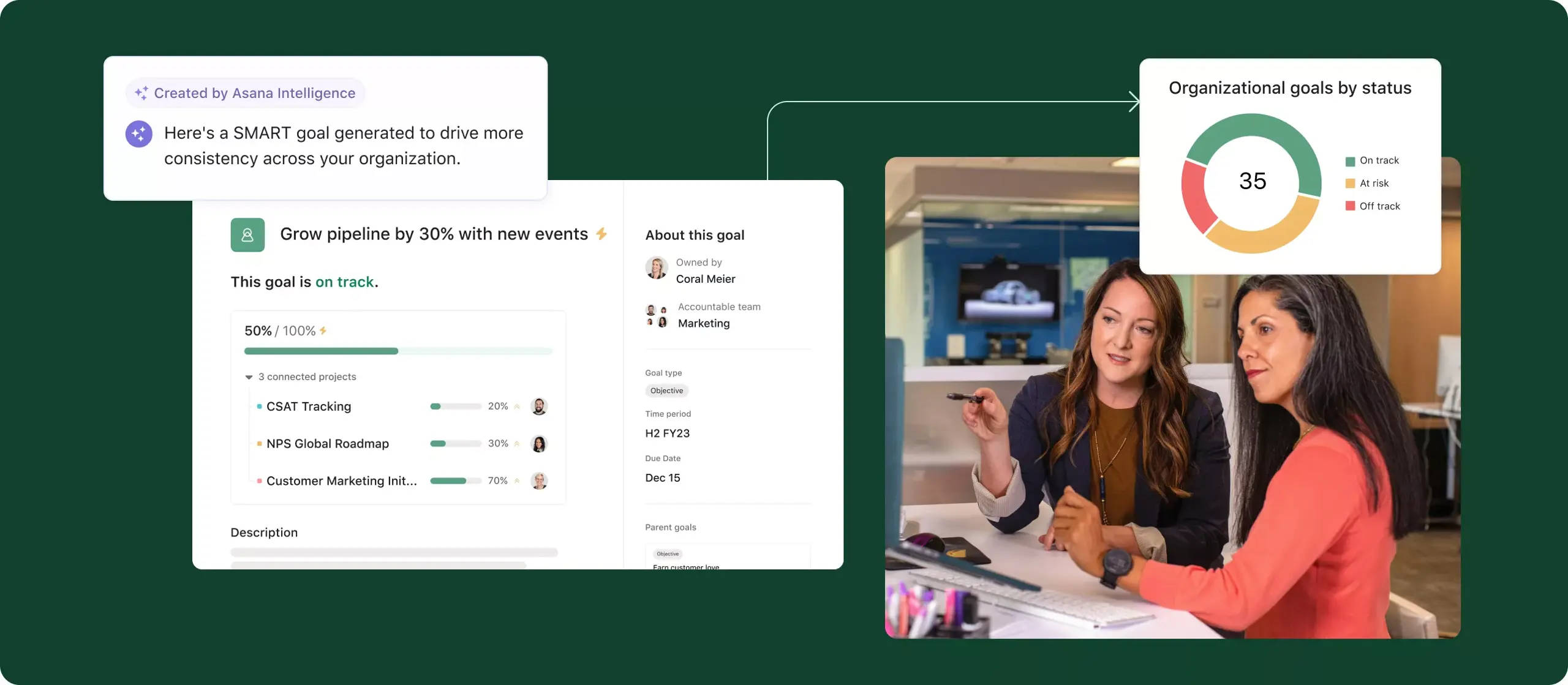Click the NPS Global Roadmap assignee avatar
1568x685 pixels.
[540, 443]
